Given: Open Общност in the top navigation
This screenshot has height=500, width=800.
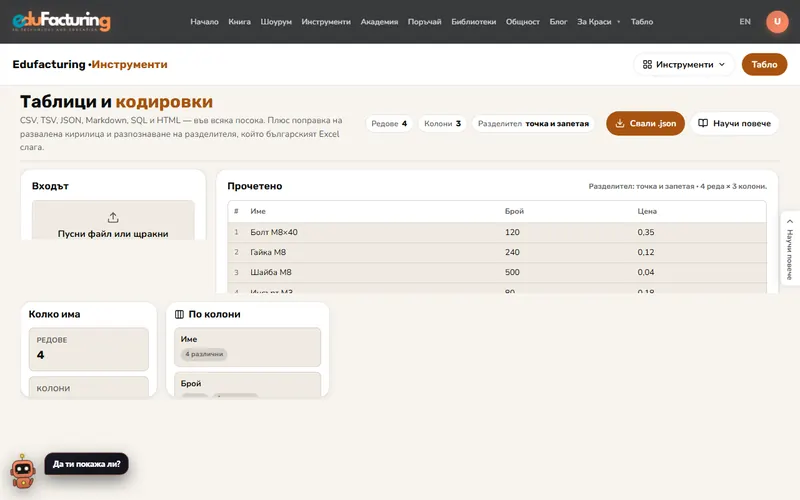Looking at the screenshot, I should (522, 21).
